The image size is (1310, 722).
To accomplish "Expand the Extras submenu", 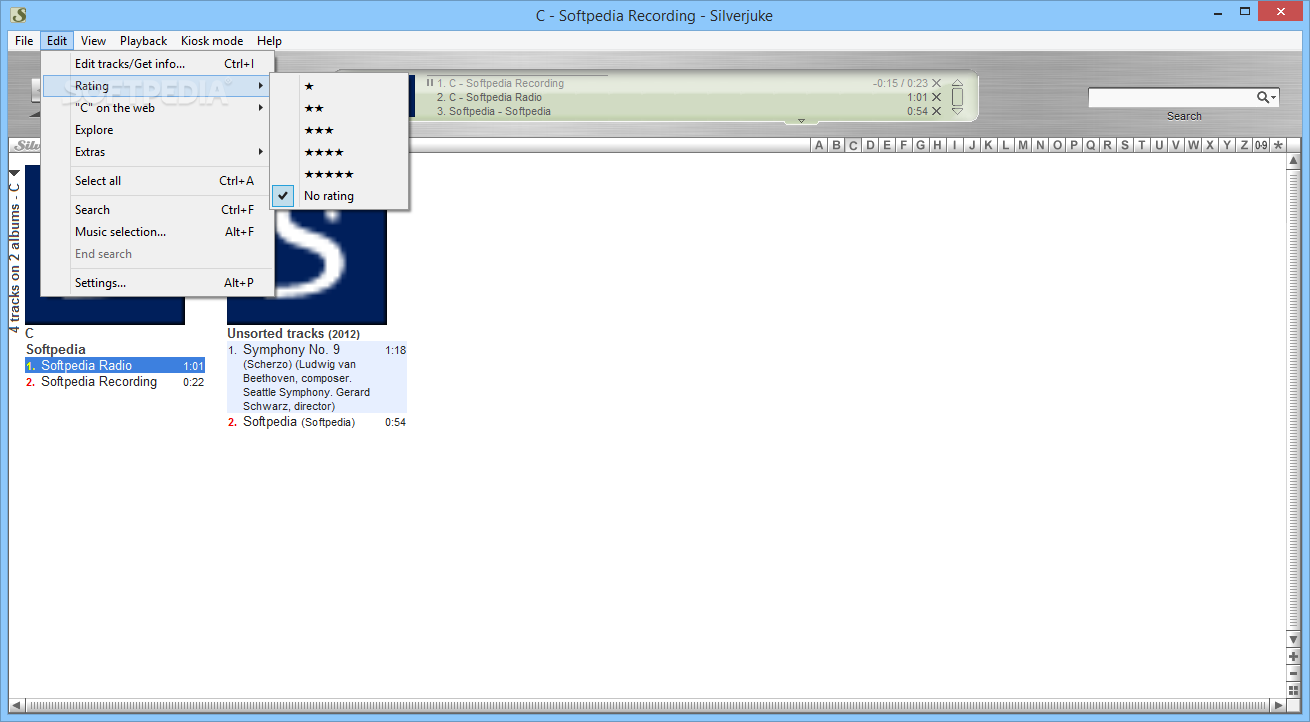I will pyautogui.click(x=157, y=152).
